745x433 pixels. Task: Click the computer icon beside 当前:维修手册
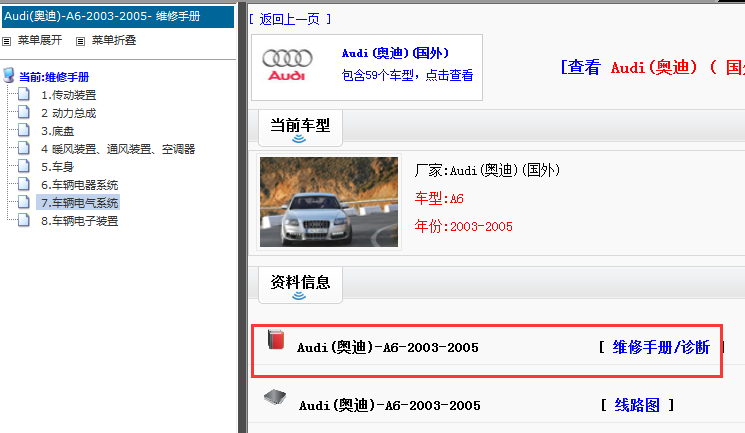(x=9, y=75)
